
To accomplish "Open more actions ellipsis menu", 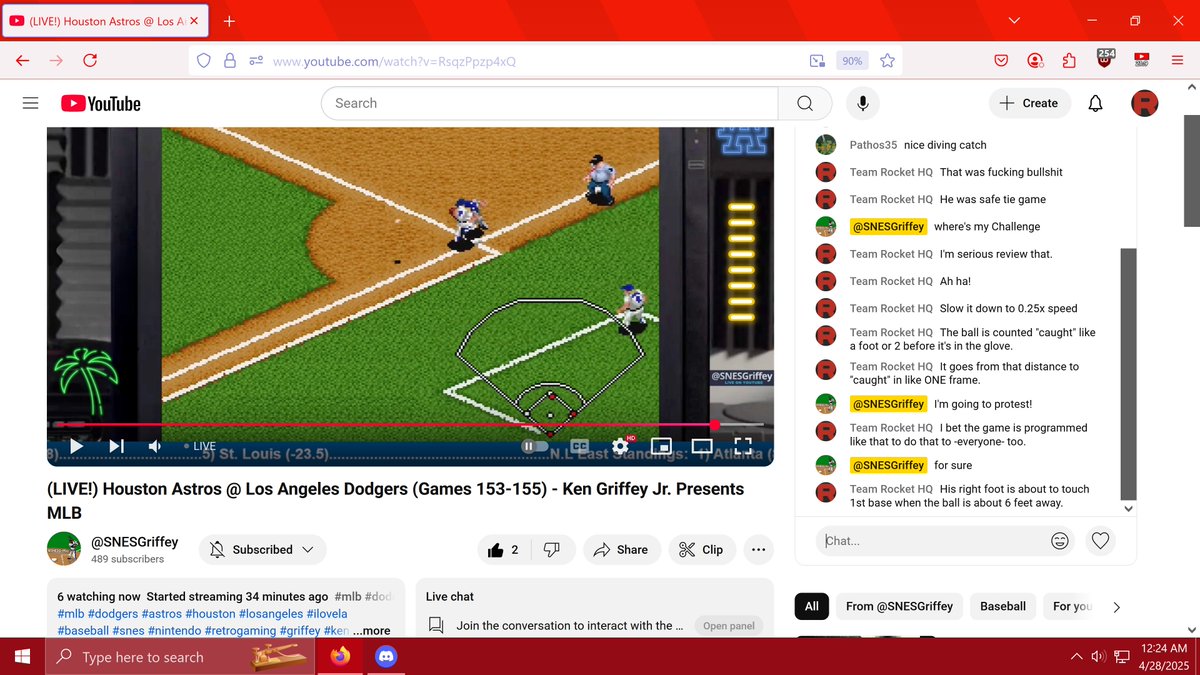I will point(758,550).
